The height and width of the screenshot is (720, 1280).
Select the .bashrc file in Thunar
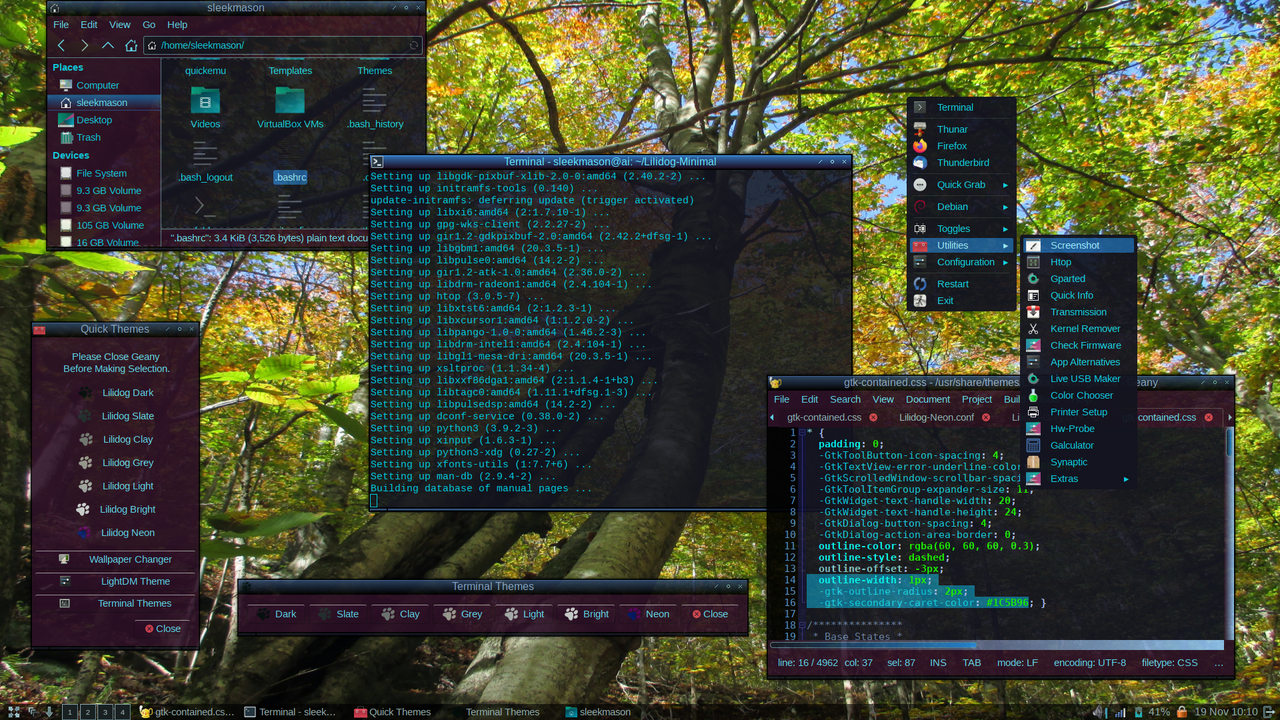(x=290, y=177)
